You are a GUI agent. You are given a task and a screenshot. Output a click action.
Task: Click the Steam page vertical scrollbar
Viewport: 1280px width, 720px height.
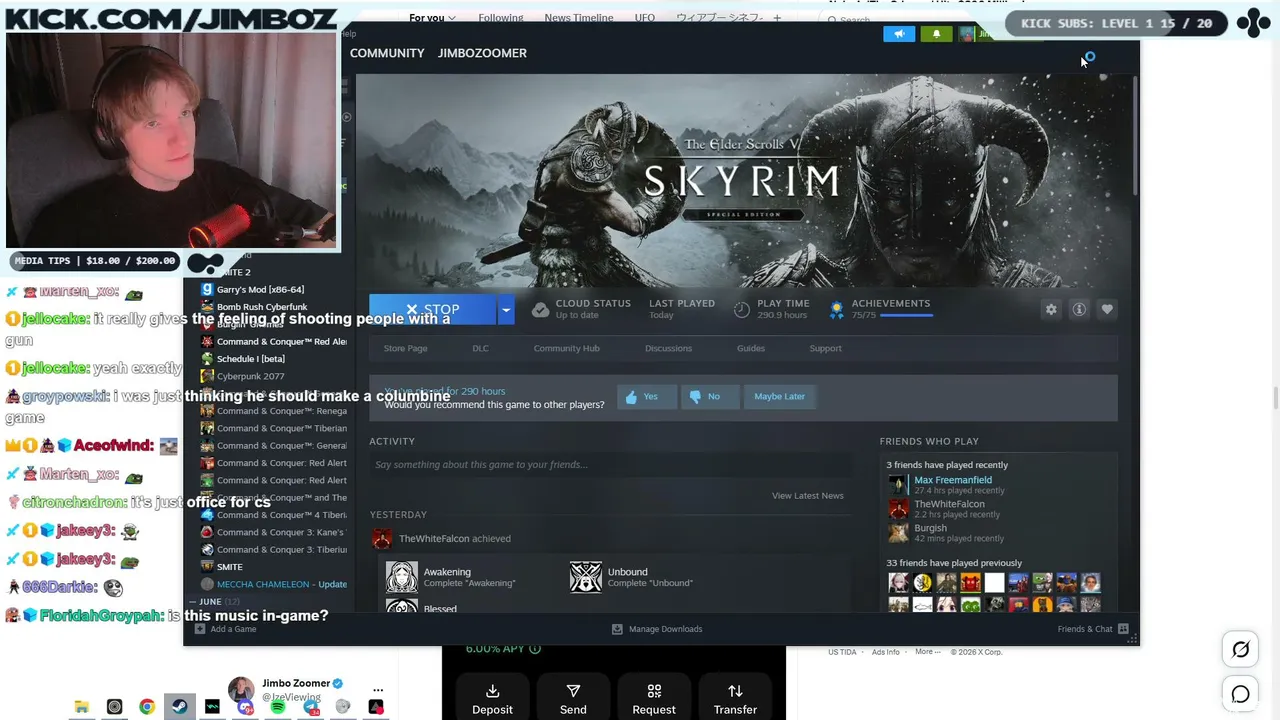1135,135
